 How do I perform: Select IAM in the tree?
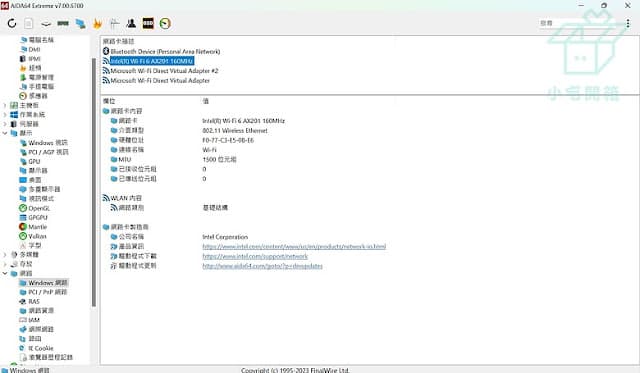[29, 320]
